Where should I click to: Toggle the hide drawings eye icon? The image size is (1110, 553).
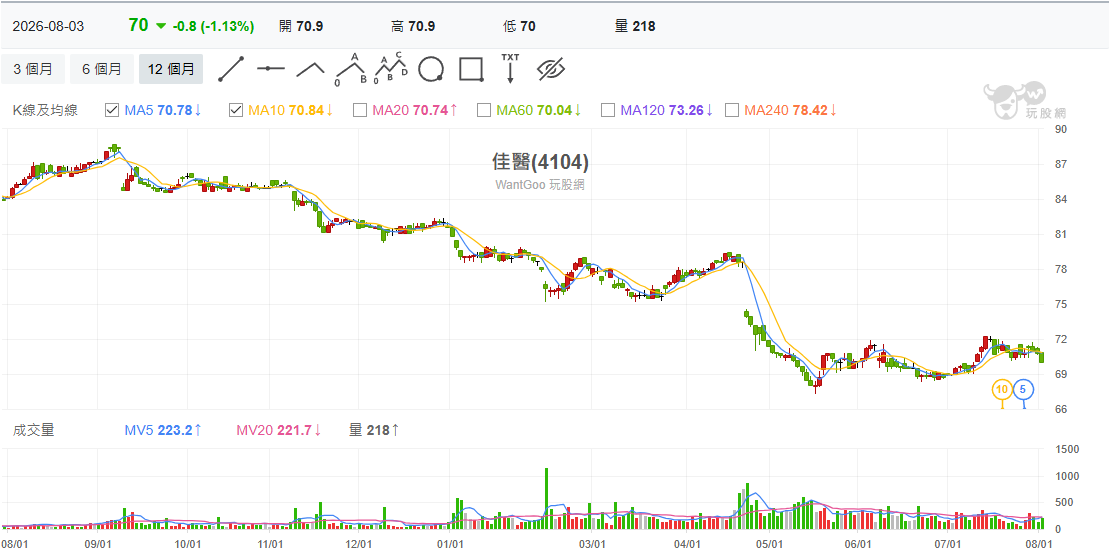[551, 69]
